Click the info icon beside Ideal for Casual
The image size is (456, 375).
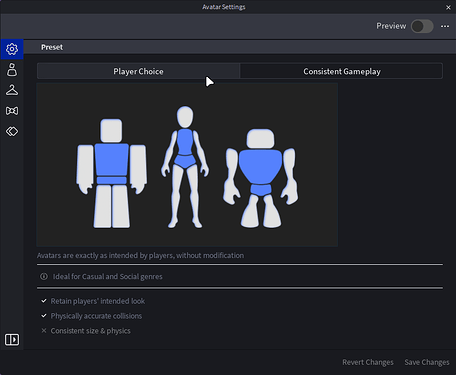point(44,276)
